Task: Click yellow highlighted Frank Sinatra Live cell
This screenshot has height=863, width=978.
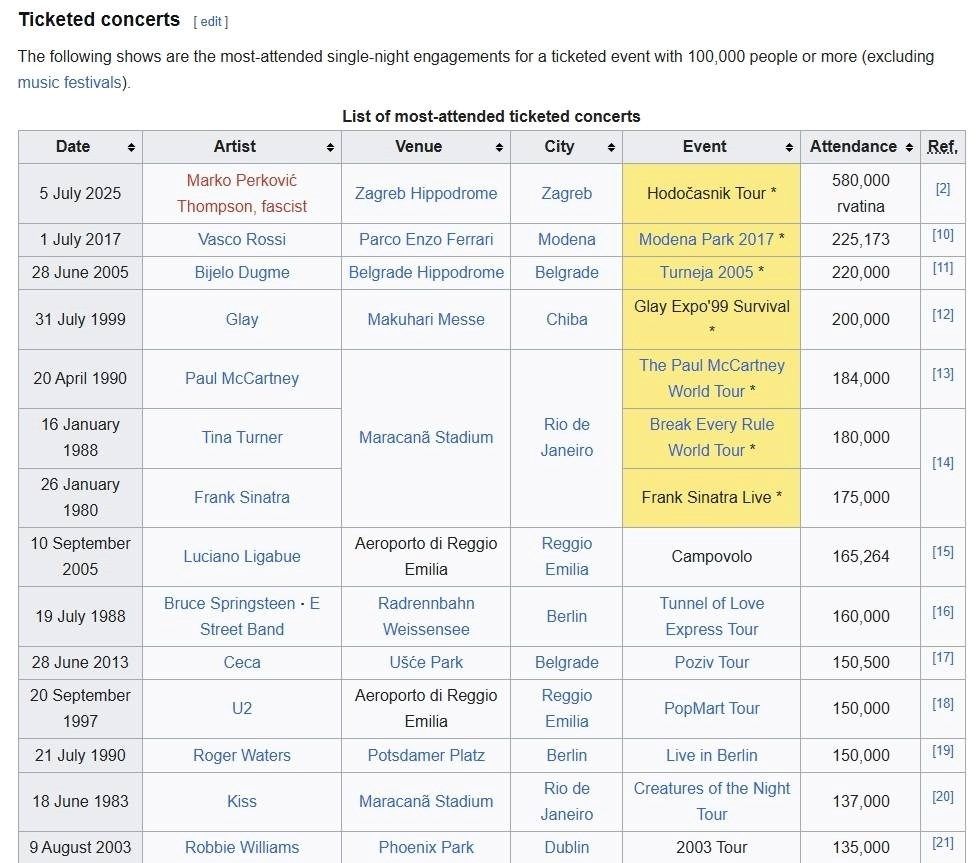Action: 711,497
